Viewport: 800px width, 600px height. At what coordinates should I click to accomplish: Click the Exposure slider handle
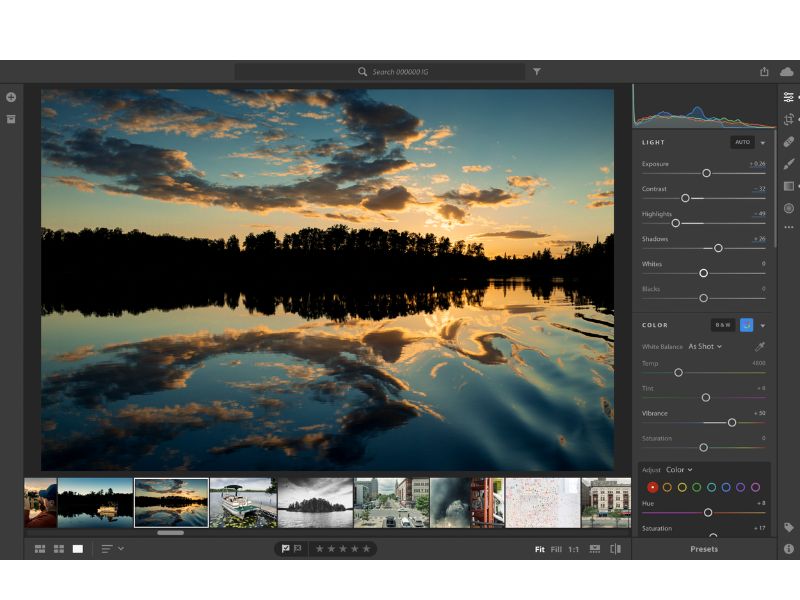706,173
